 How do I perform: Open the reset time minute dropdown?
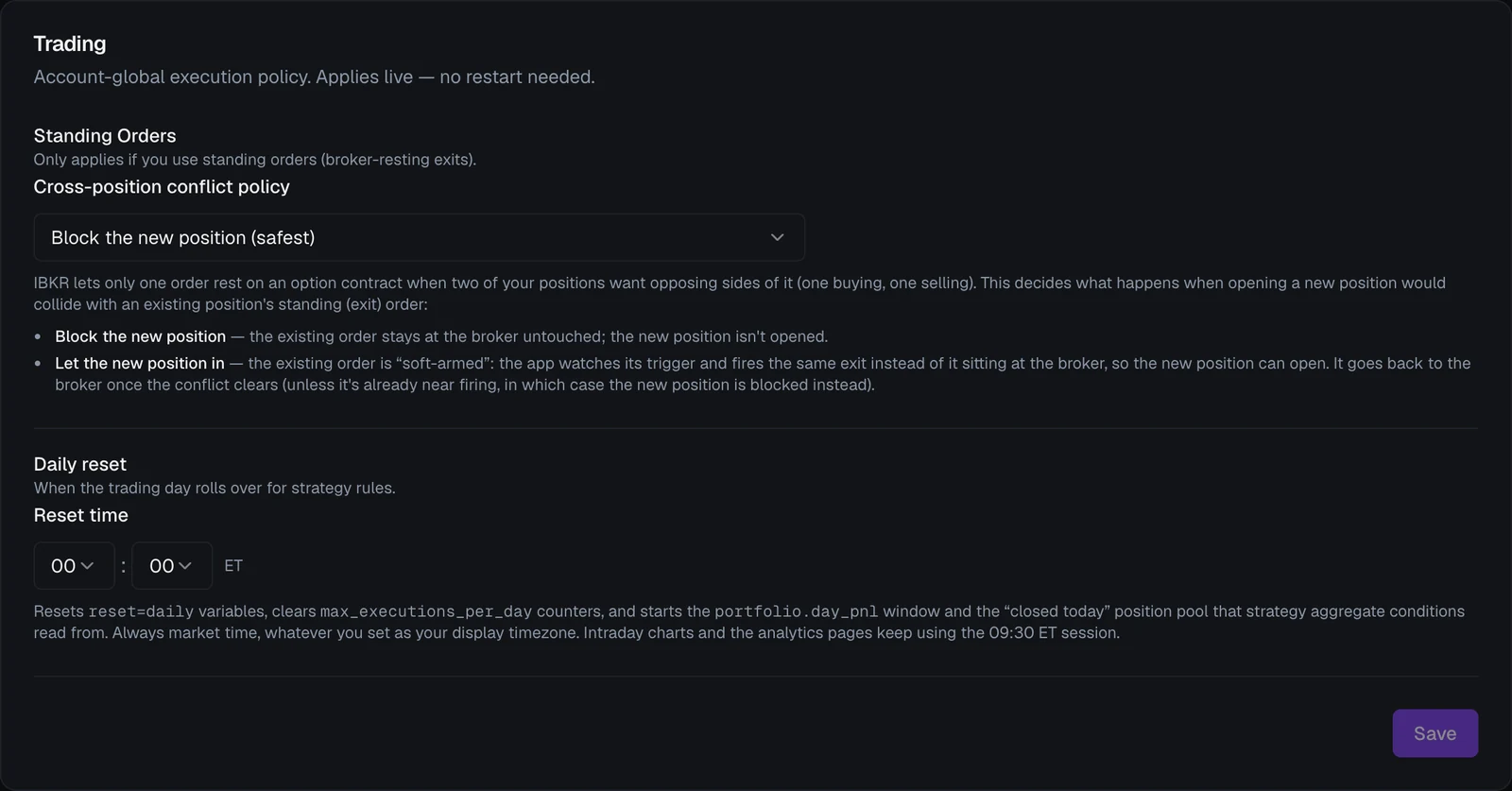tap(172, 565)
